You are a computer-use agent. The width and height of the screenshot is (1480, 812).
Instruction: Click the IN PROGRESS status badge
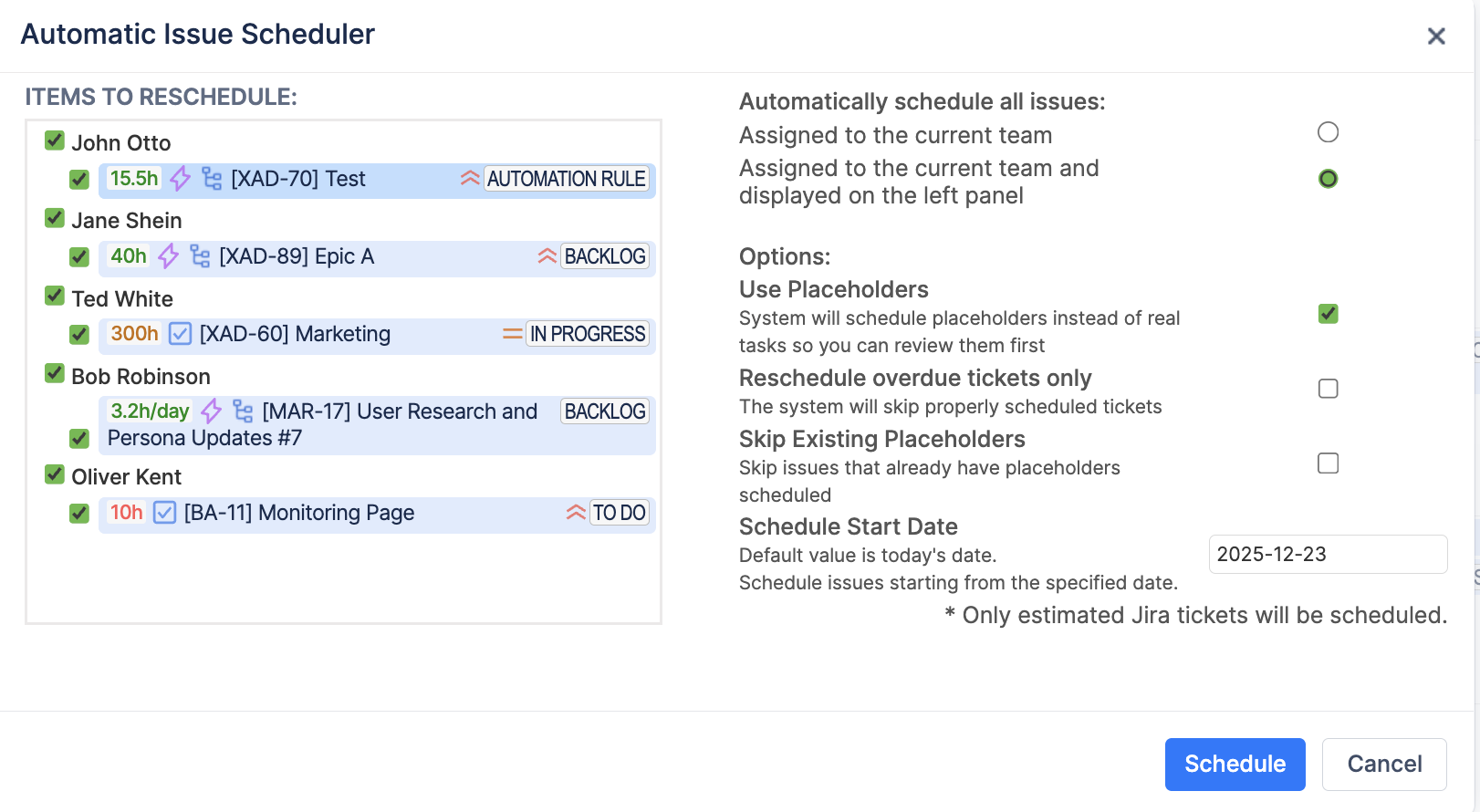588,334
